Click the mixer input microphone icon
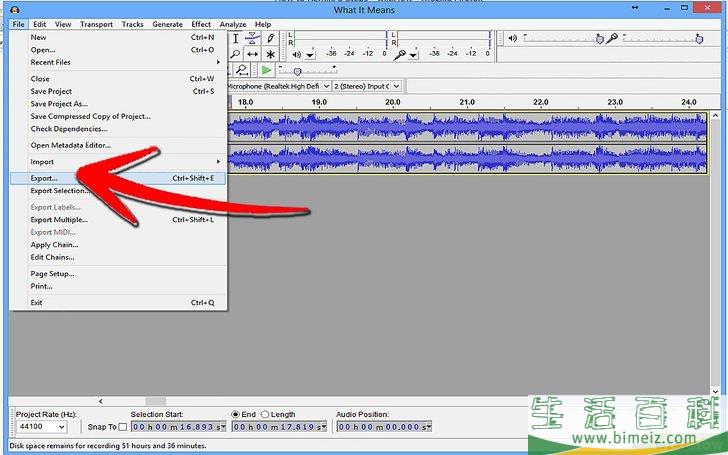Image resolution: width=728 pixels, height=455 pixels. click(x=612, y=39)
